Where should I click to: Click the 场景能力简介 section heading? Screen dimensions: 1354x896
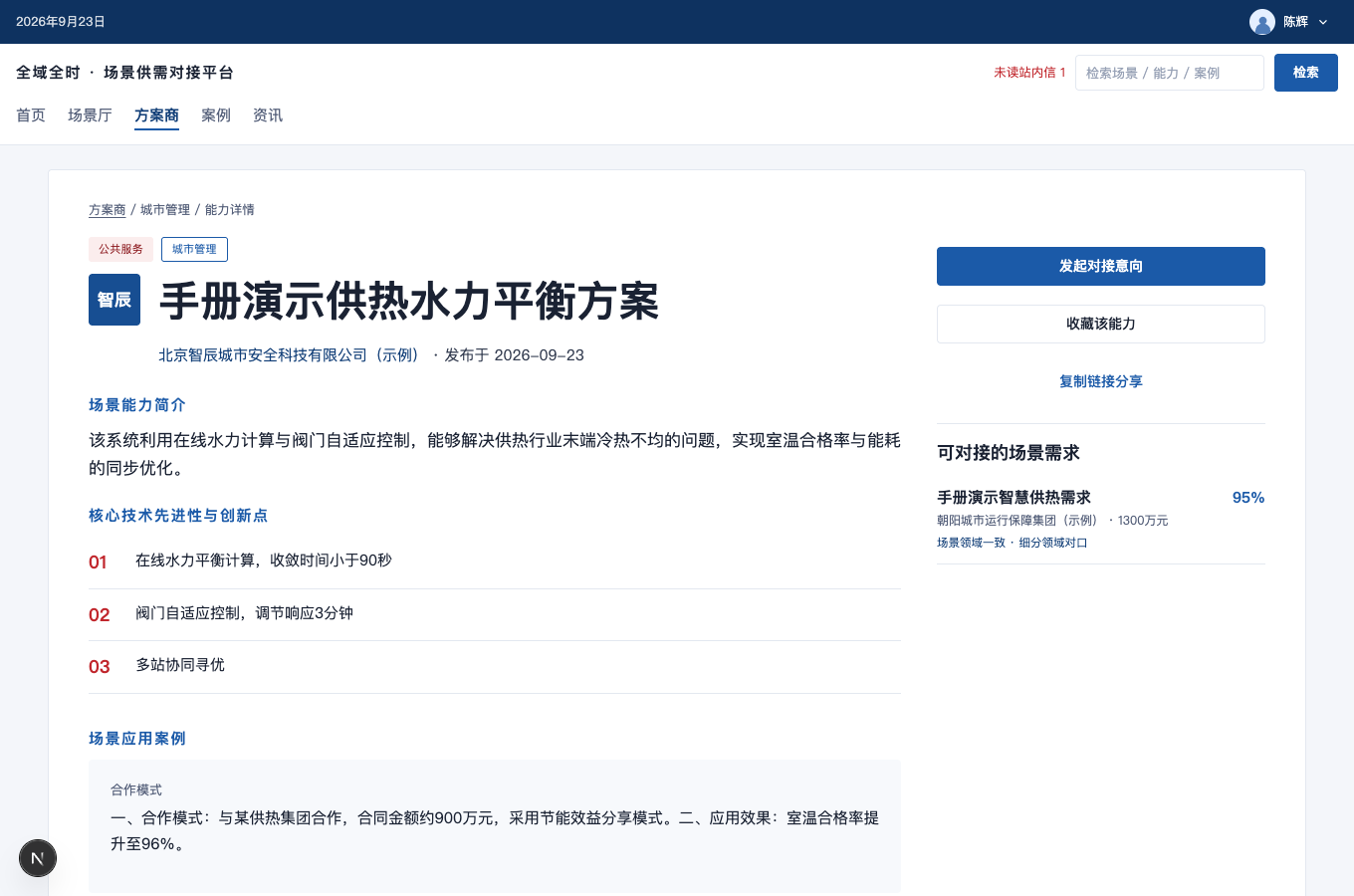[x=137, y=405]
